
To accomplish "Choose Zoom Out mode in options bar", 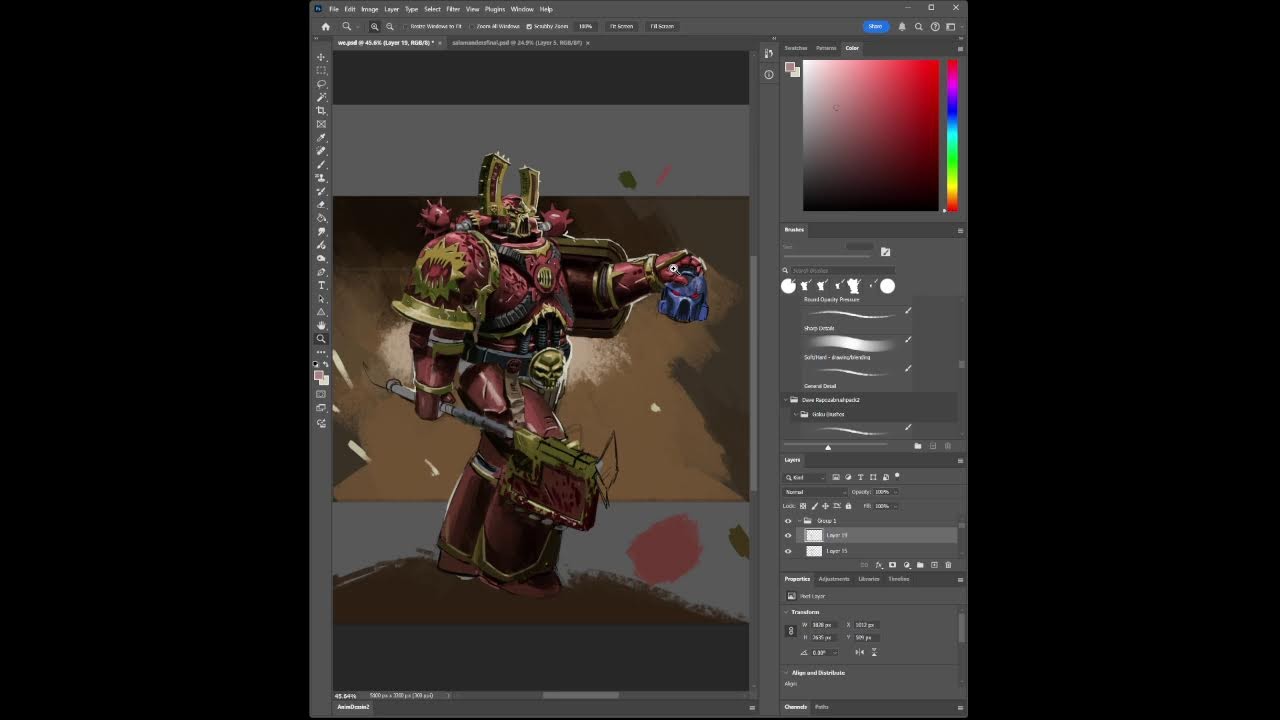I will tap(390, 27).
